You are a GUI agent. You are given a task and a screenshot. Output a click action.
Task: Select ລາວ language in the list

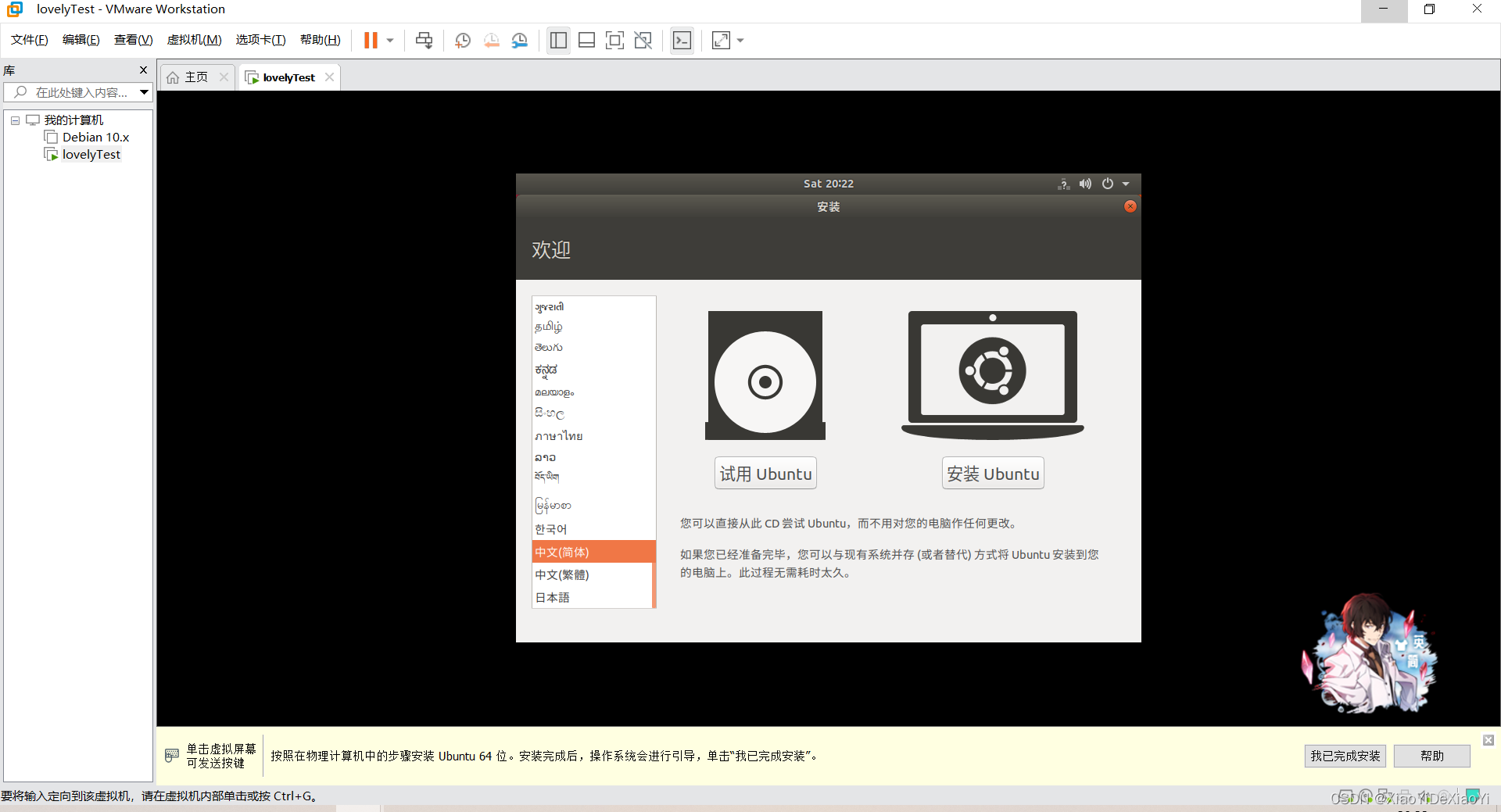coord(592,457)
